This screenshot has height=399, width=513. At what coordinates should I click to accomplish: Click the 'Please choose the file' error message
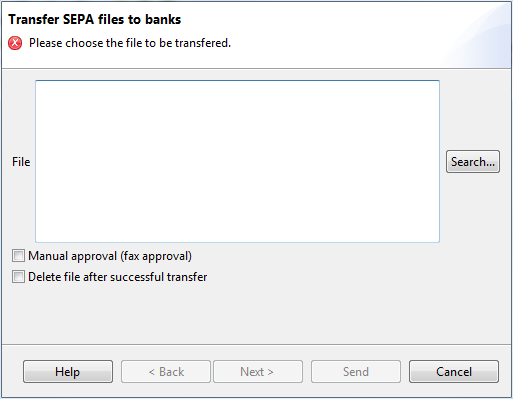[130, 43]
